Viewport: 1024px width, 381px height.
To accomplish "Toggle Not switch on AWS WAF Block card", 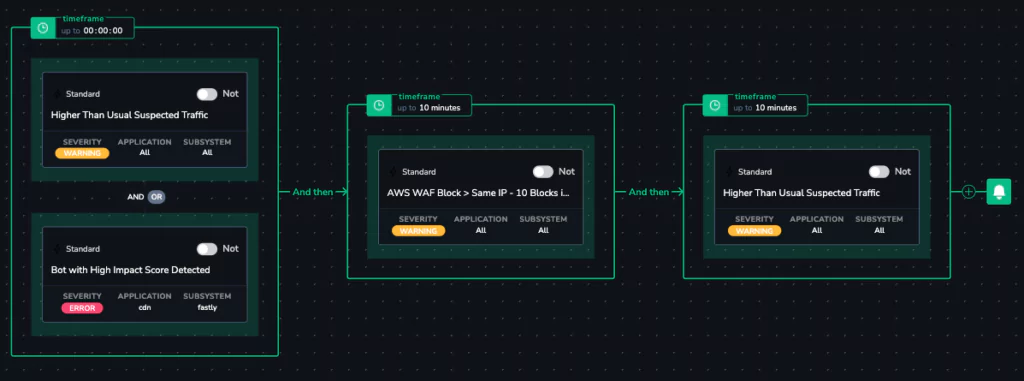I will point(543,171).
